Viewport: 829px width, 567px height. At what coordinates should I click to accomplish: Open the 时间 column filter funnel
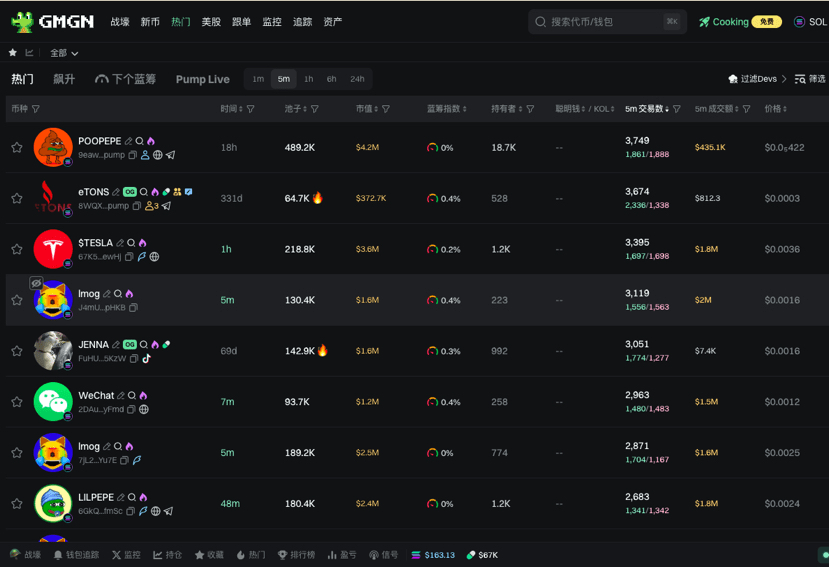click(251, 109)
